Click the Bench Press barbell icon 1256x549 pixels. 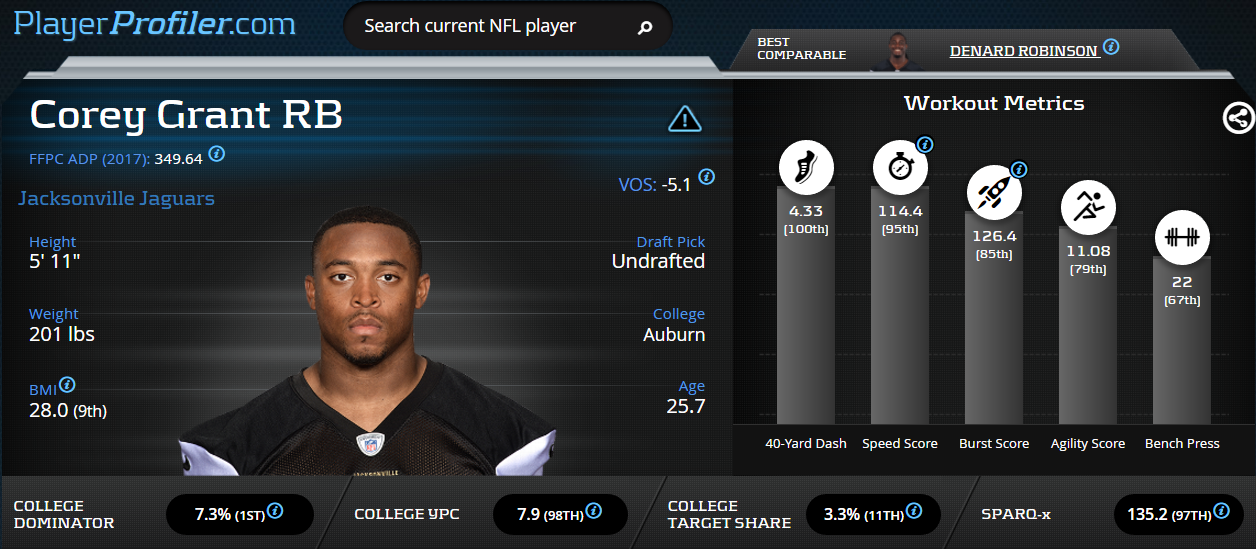(x=1182, y=238)
